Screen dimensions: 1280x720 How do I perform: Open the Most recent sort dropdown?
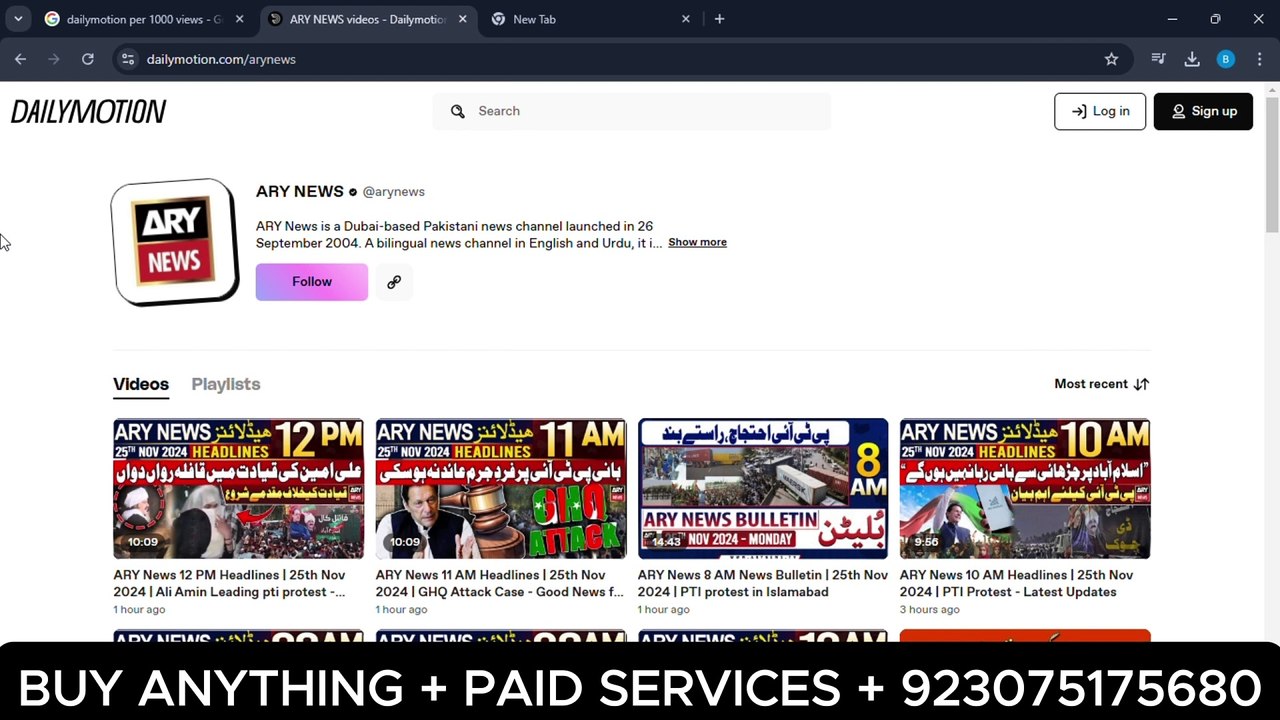point(1102,384)
